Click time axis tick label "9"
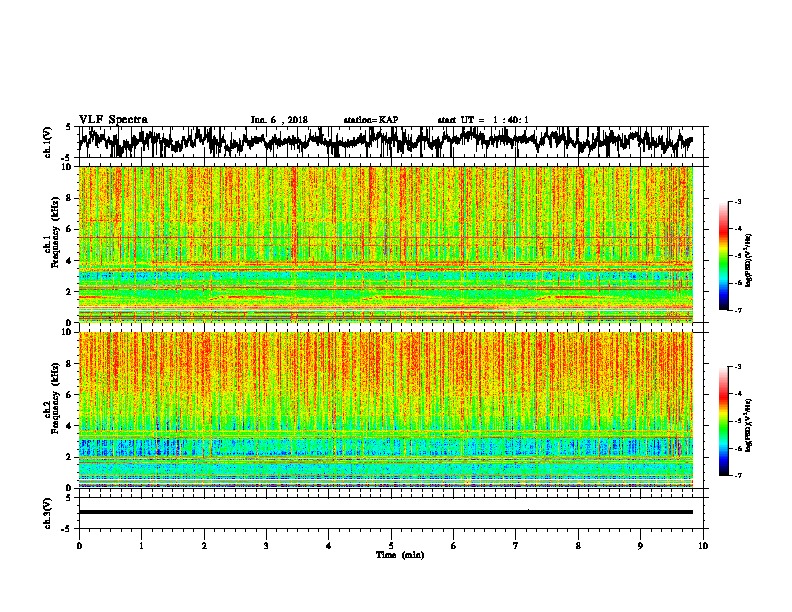792x612 pixels. click(640, 546)
